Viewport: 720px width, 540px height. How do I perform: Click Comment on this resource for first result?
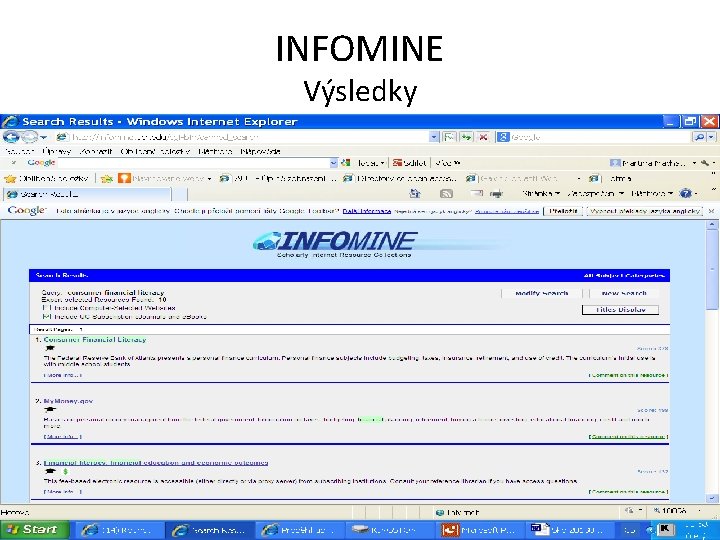click(628, 375)
